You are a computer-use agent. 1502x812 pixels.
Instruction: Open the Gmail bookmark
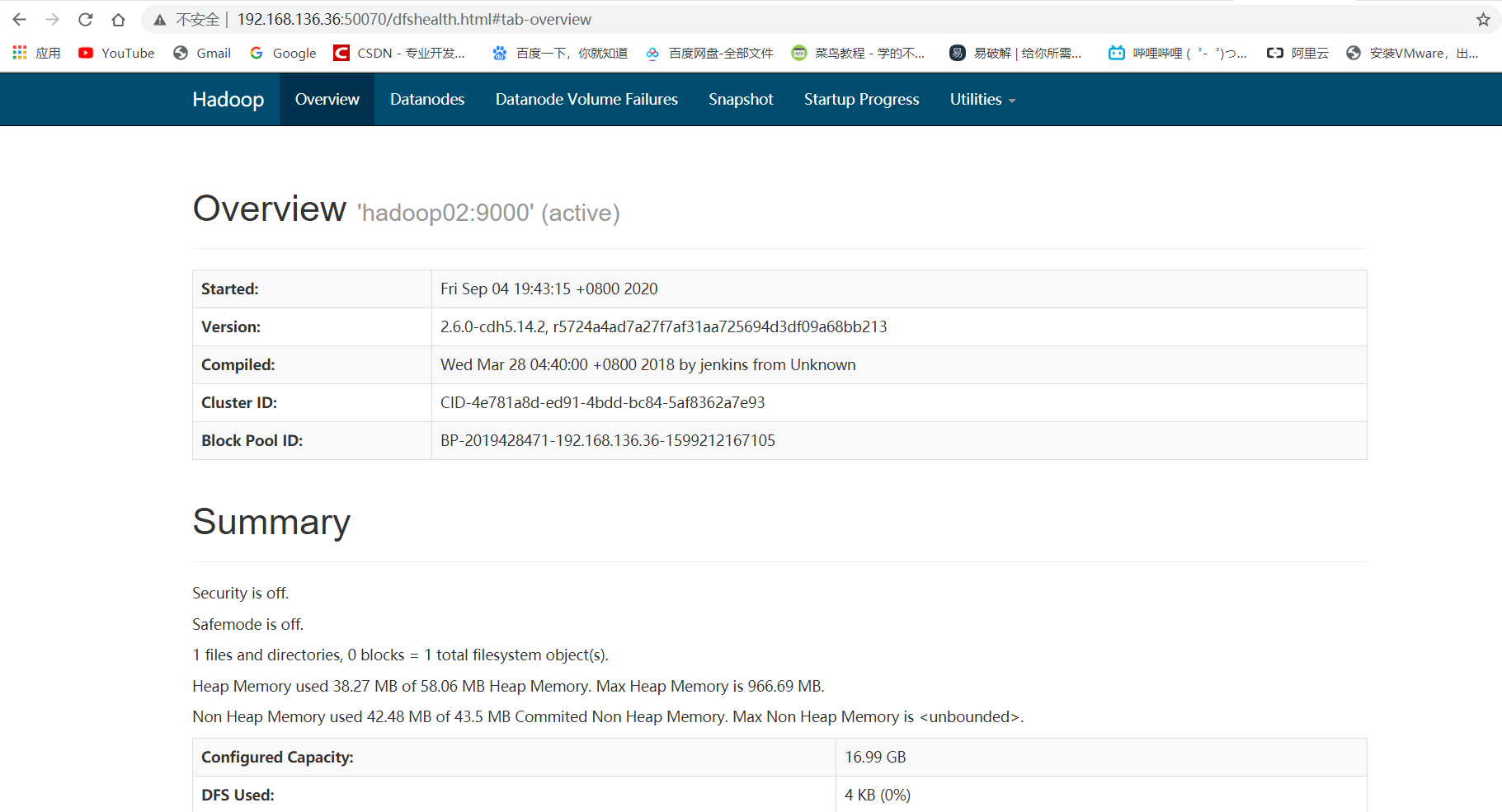(x=202, y=53)
